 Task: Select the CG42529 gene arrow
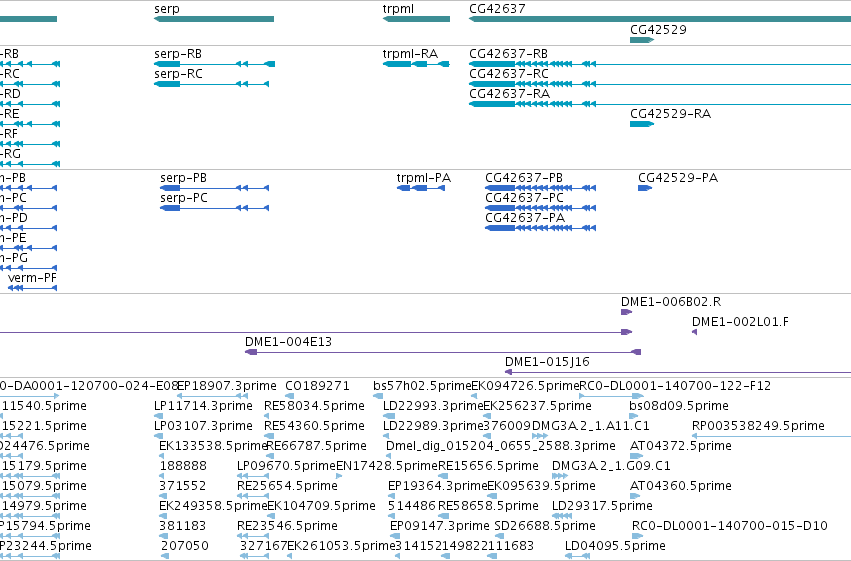(642, 40)
